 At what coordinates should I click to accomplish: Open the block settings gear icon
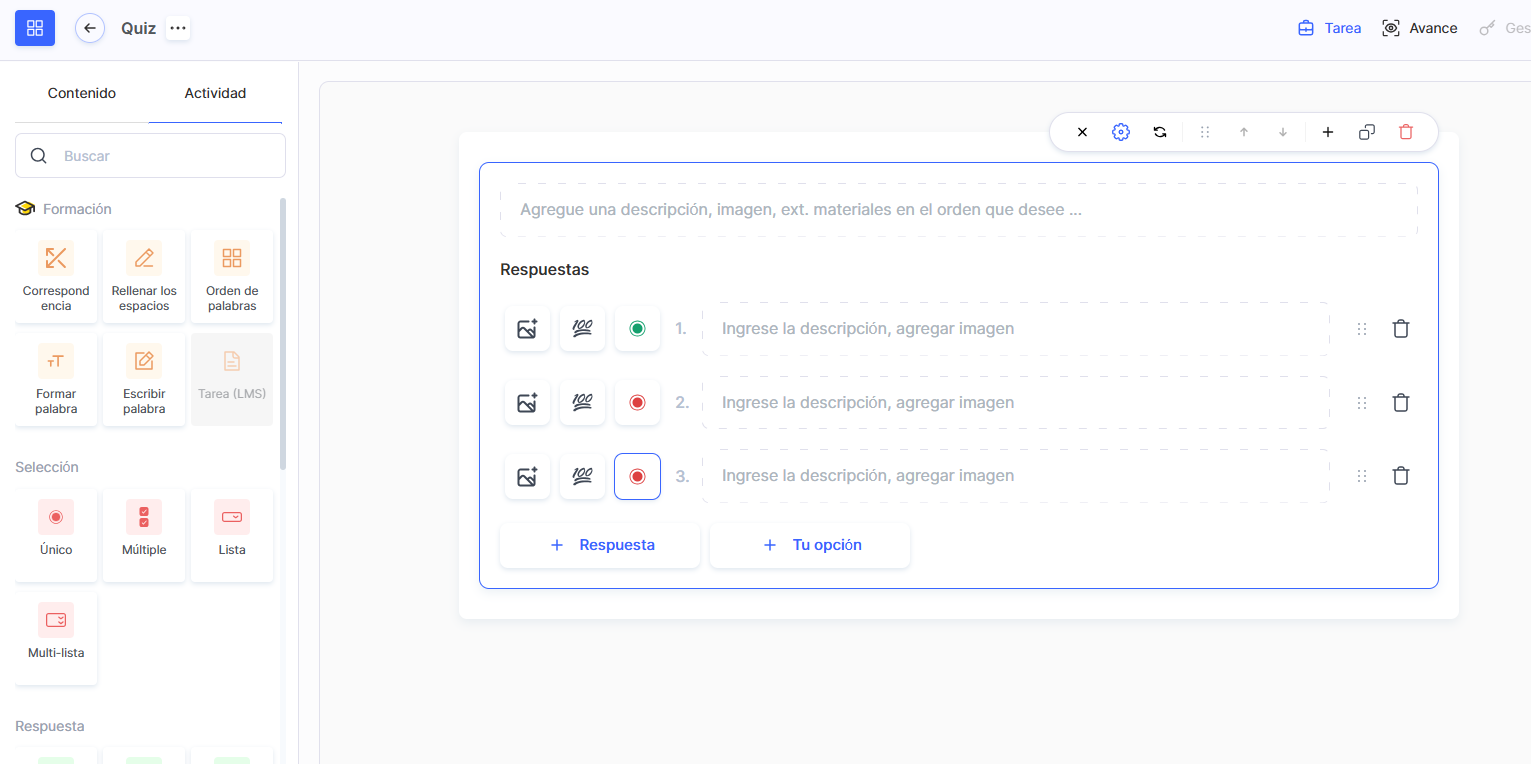click(1120, 132)
